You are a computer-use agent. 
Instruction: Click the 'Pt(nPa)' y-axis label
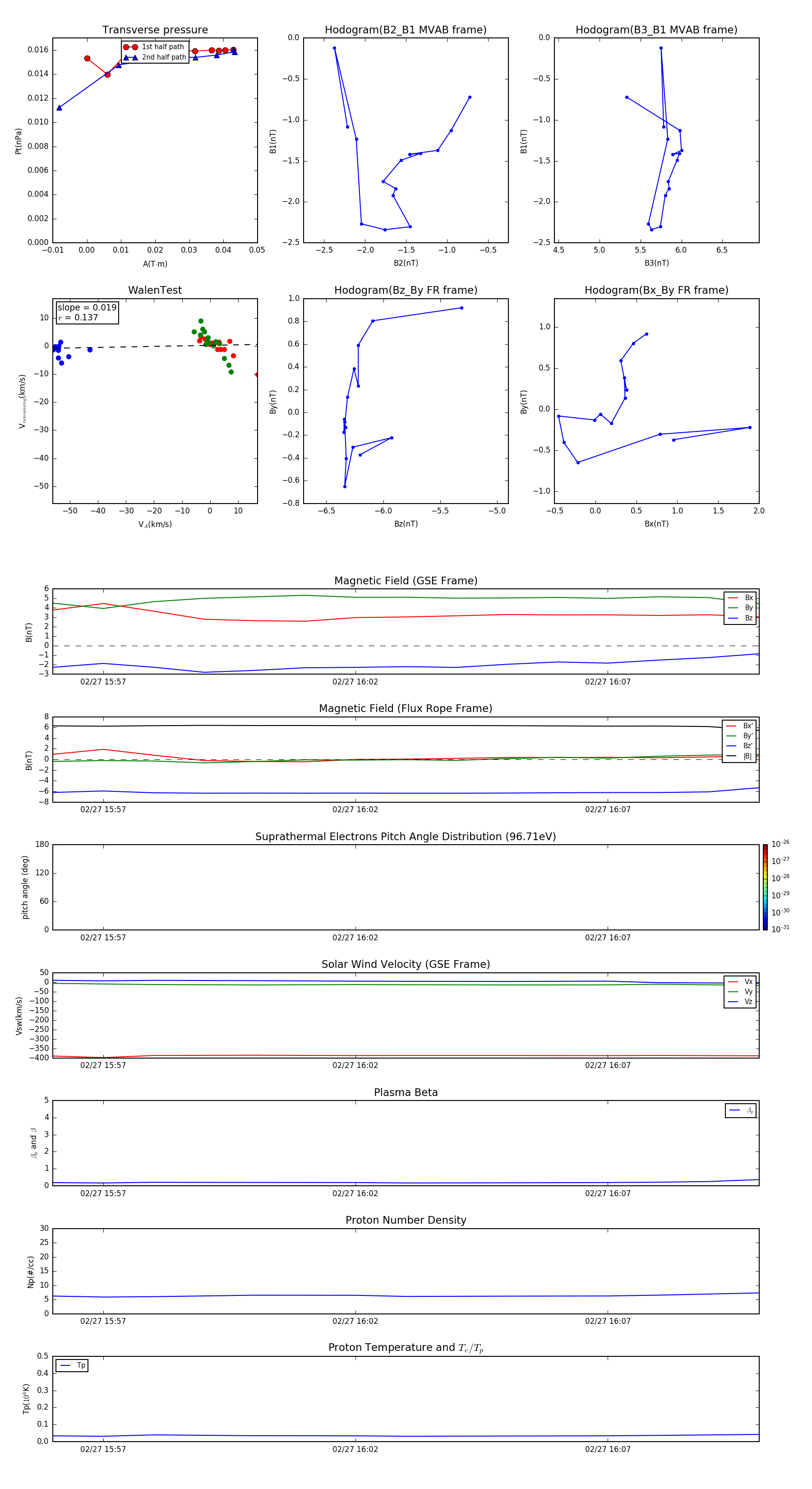[18, 141]
